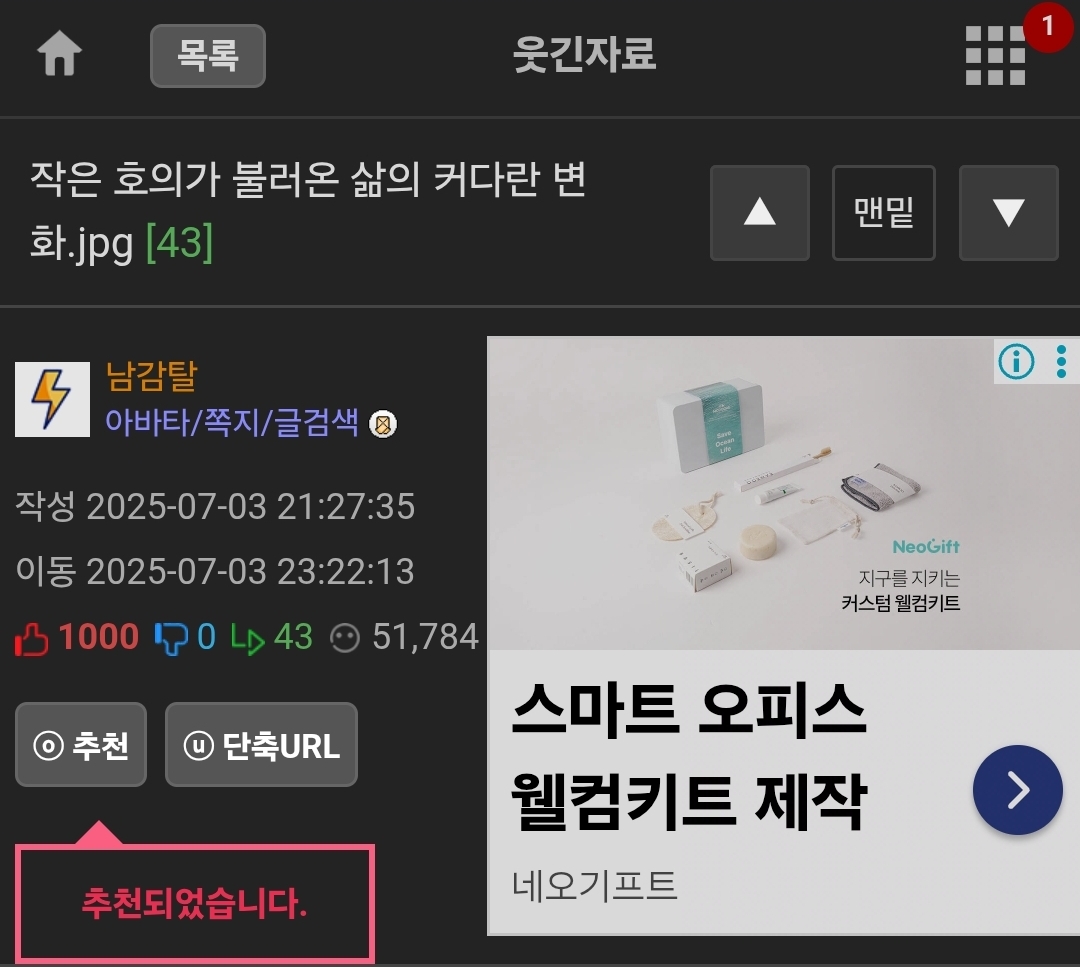Open the ad three-dot options menu
The height and width of the screenshot is (967, 1080).
[1061, 362]
